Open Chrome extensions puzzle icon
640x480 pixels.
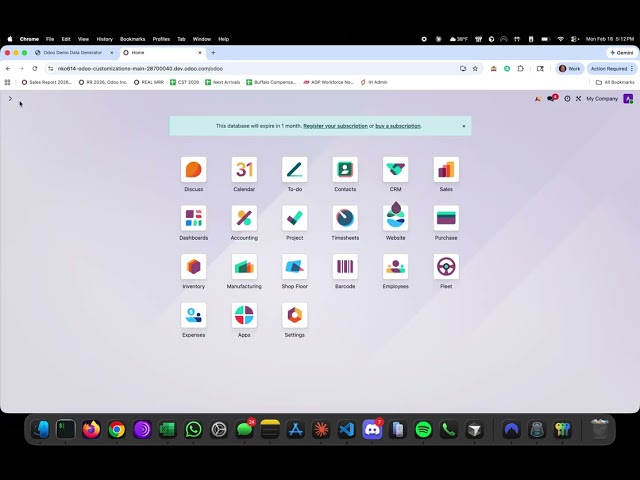[520, 69]
